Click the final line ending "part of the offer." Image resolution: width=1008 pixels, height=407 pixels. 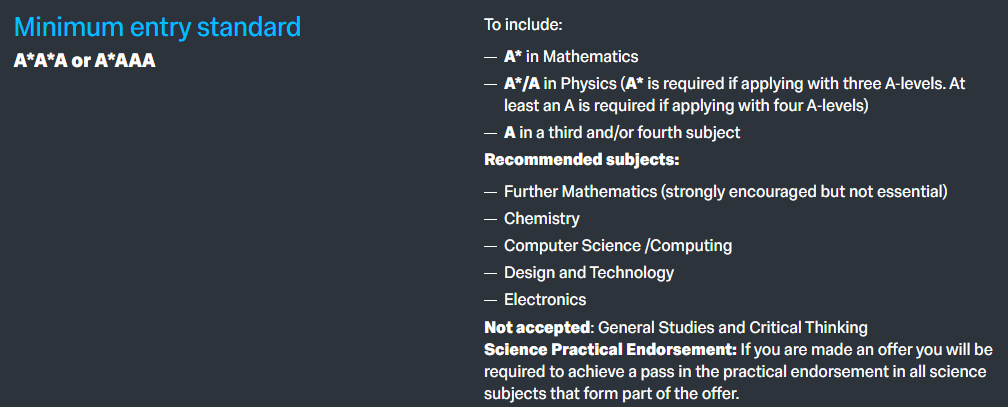611,394
